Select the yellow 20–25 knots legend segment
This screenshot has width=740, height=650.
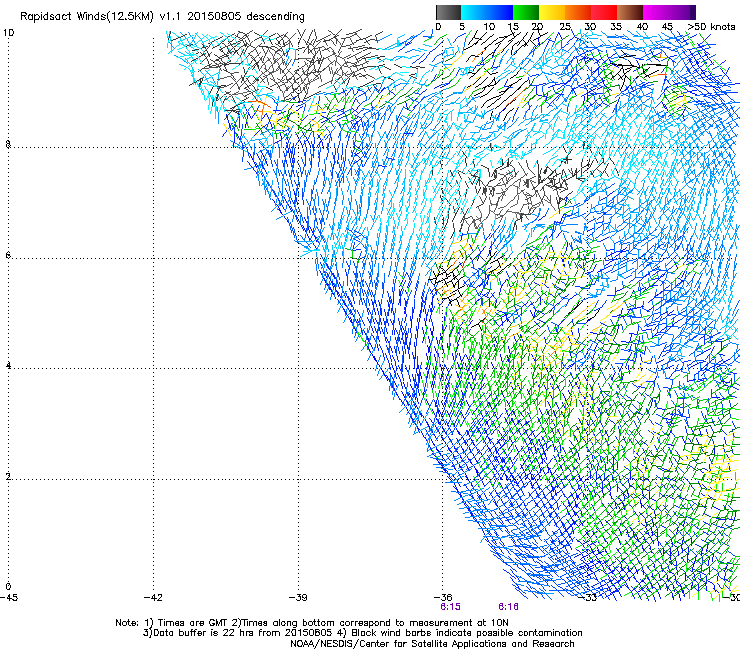(x=552, y=12)
